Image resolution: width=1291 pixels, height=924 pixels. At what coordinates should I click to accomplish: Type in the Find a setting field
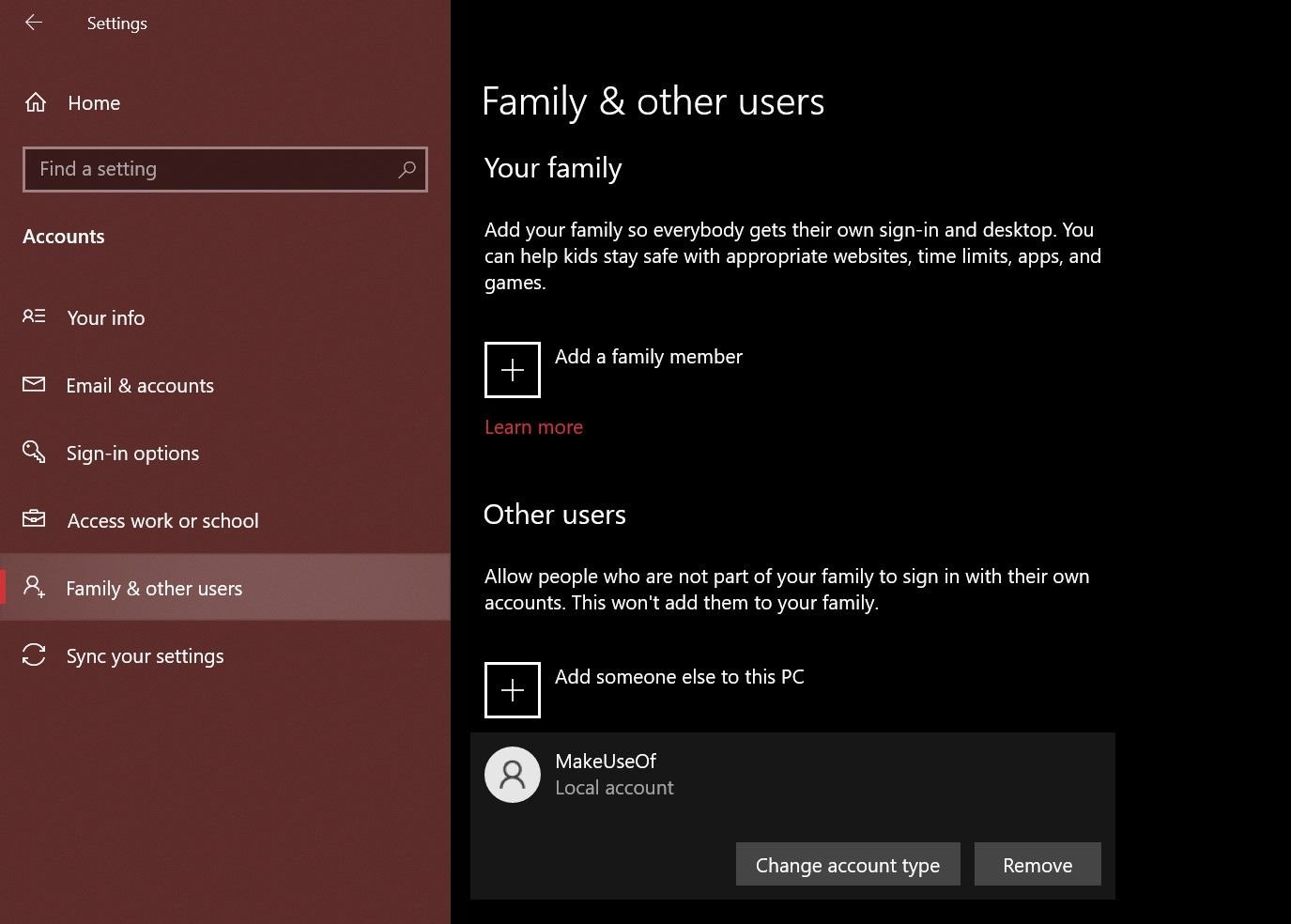pos(211,170)
